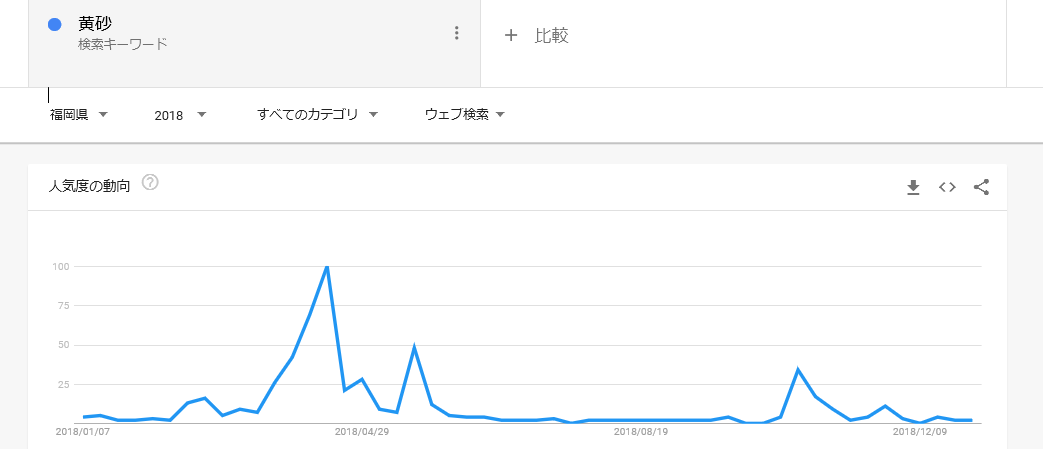
Task: Expand the 福岡県 region dropdown
Action: pyautogui.click(x=78, y=115)
